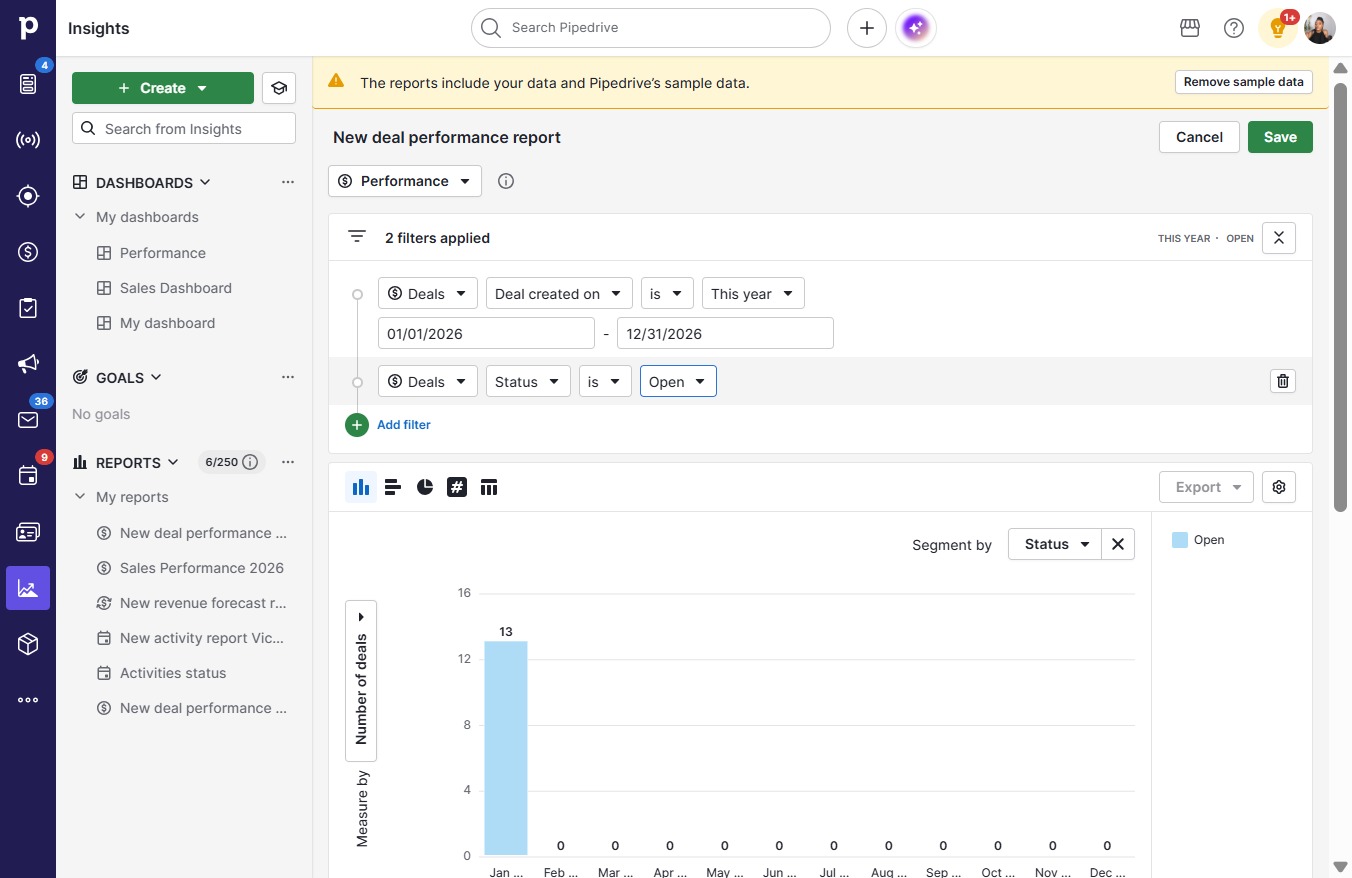This screenshot has height=878, width=1352.
Task: Open the Performance report type dropdown
Action: tap(405, 181)
